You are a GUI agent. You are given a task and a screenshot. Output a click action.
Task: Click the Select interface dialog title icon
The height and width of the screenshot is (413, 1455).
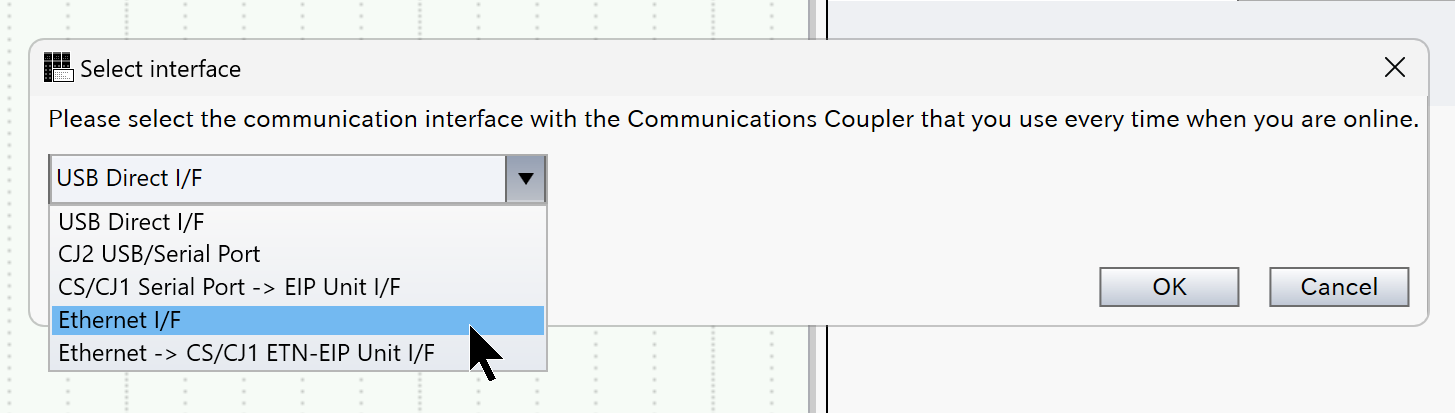click(59, 68)
